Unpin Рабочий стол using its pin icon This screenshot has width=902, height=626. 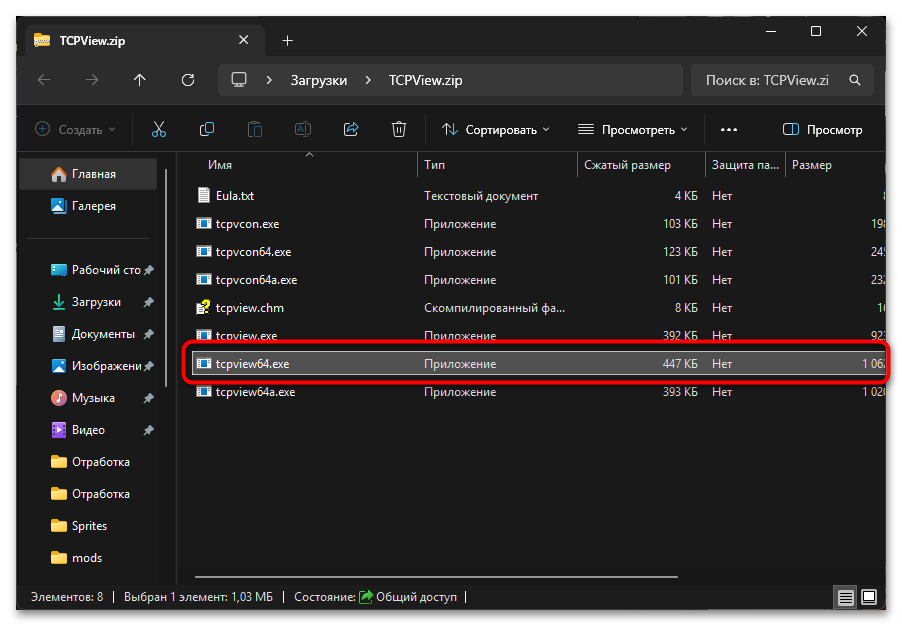(x=149, y=270)
